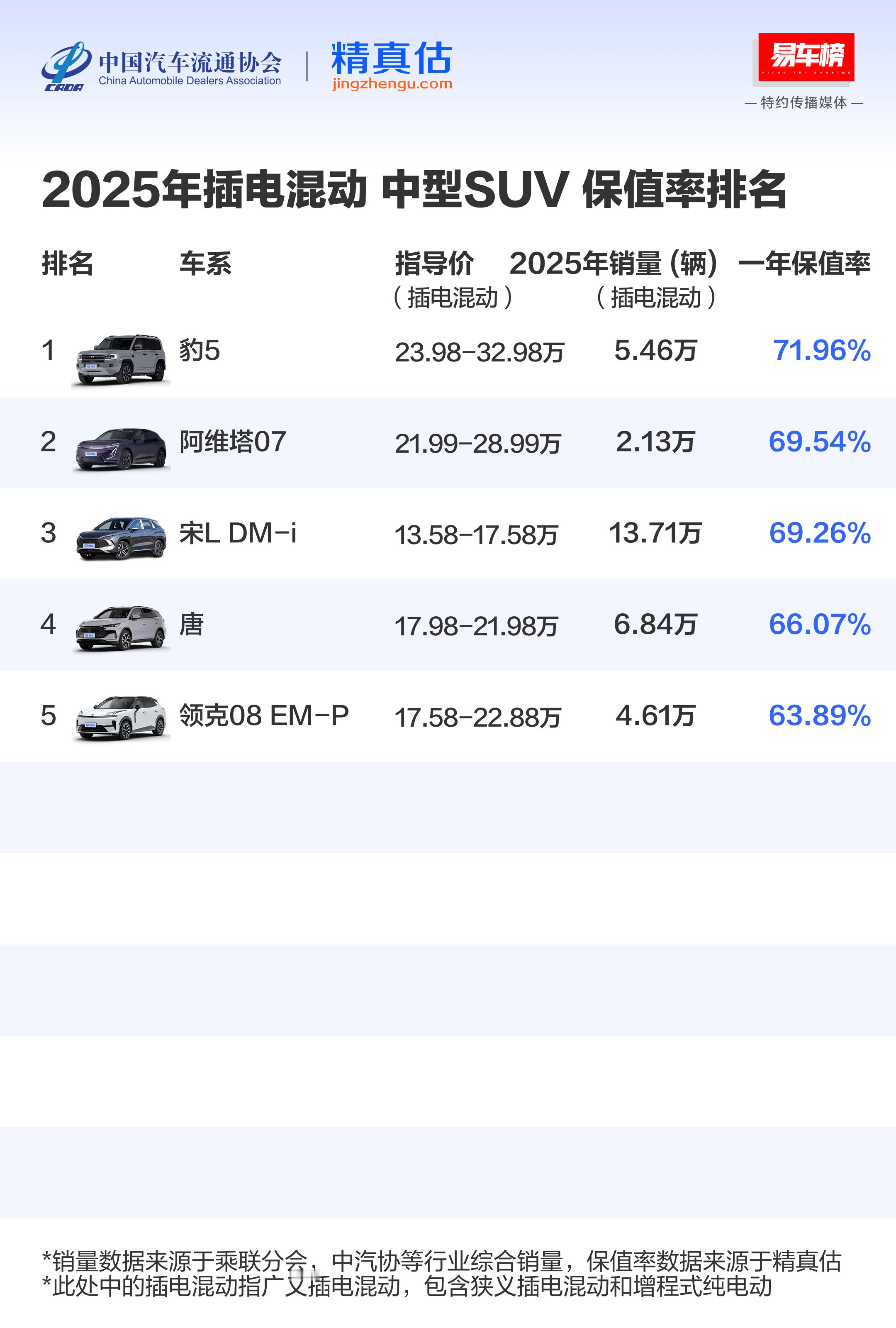896x1328 pixels.
Task: Click the 中国汽车流通协会 title text
Action: 190,61
